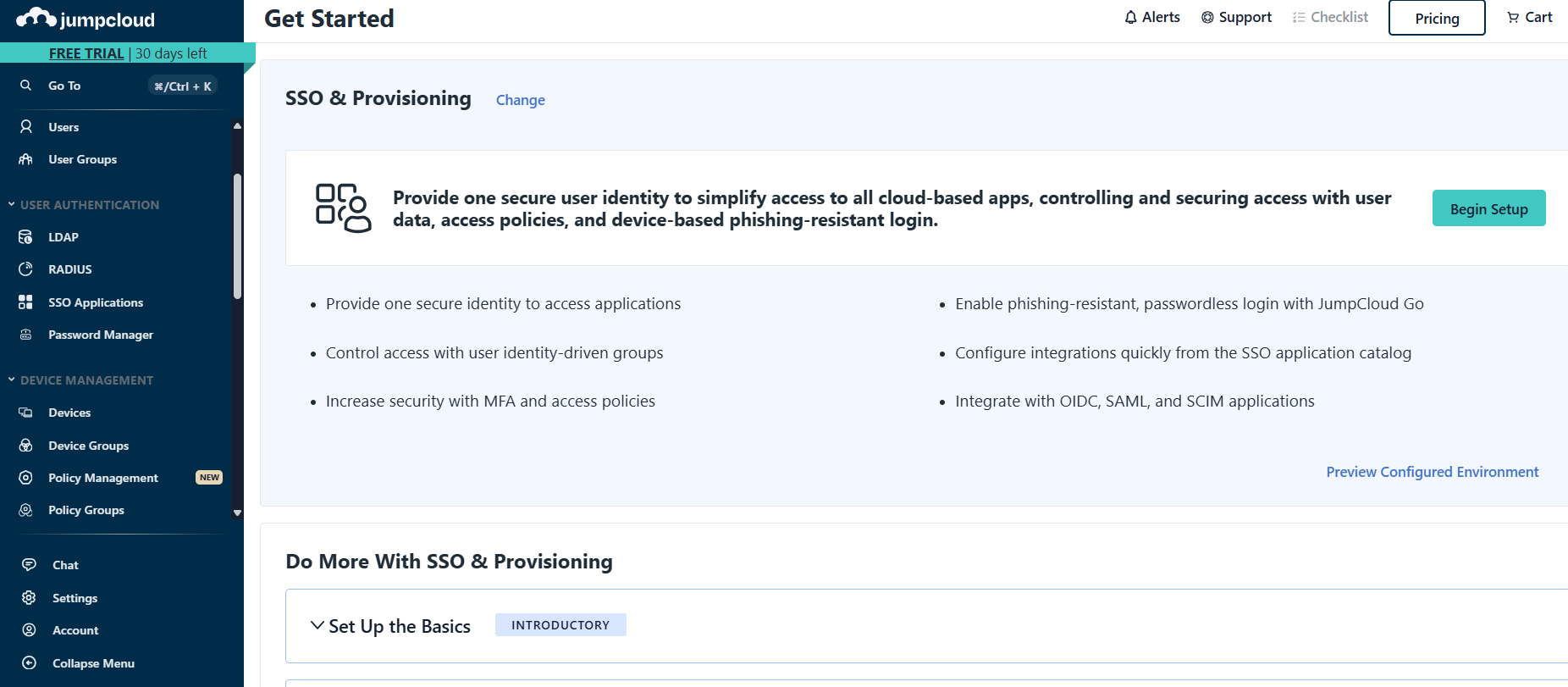This screenshot has width=1568, height=687.
Task: Click the sidebar scroll down arrow
Action: (x=238, y=512)
